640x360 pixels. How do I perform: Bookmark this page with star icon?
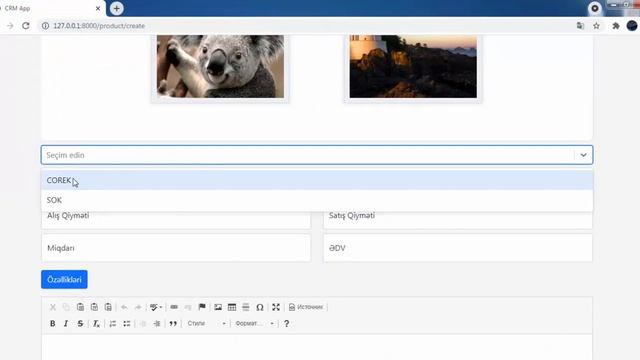(596, 26)
